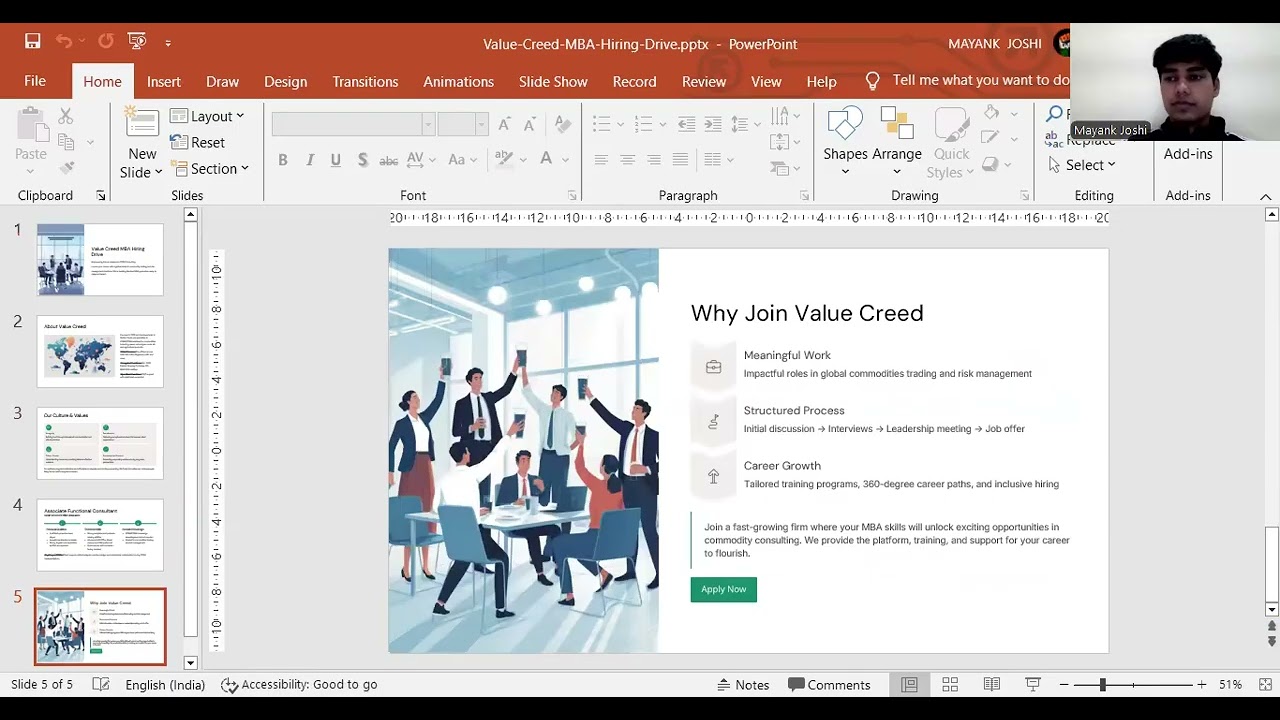Toggle Strikethrough formatting
This screenshot has width=1280, height=720.
click(388, 160)
